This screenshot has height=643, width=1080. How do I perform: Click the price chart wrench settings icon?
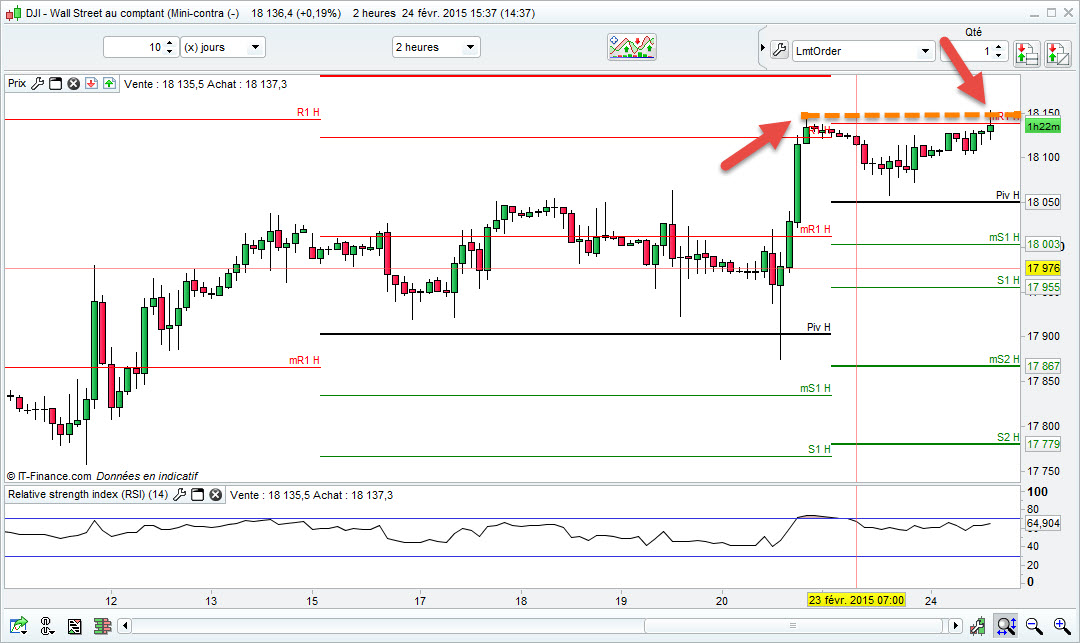tap(37, 84)
